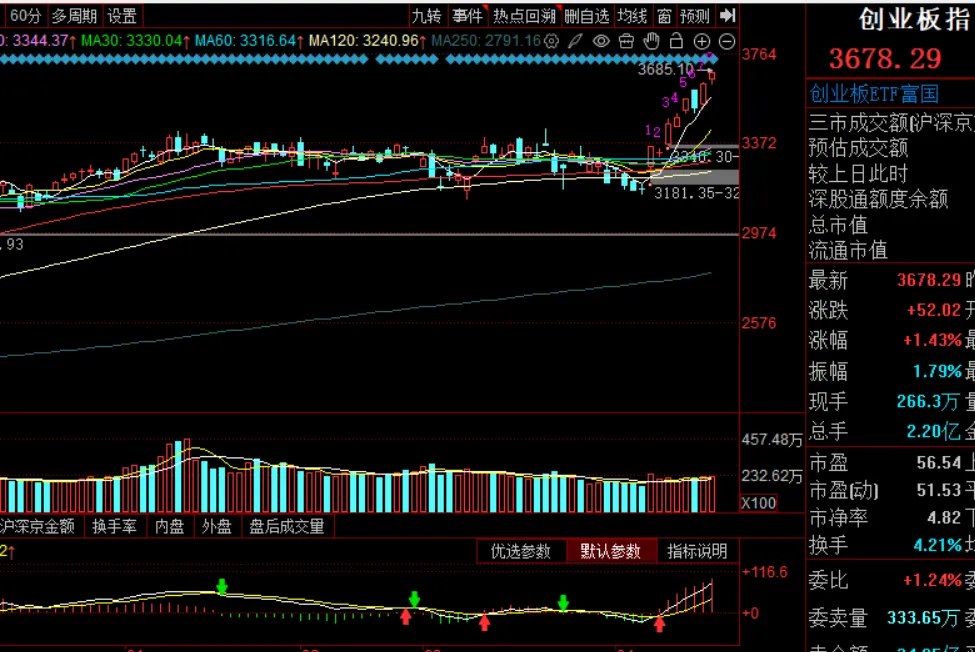Screen dimensions: 975x652
Task: Enable the 九转 indicator
Action: (x=427, y=16)
